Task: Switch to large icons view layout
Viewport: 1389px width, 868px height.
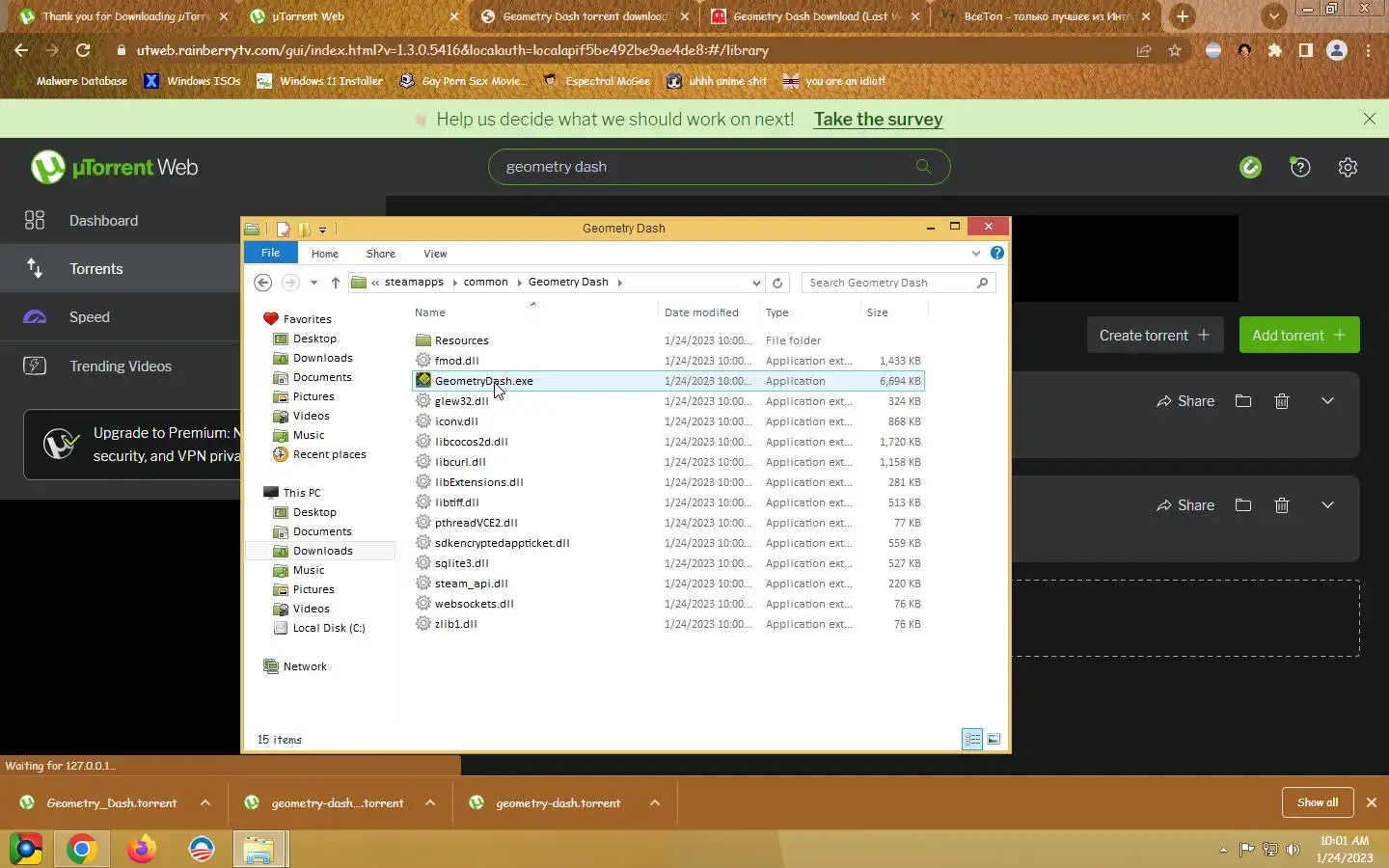Action: 994,740
